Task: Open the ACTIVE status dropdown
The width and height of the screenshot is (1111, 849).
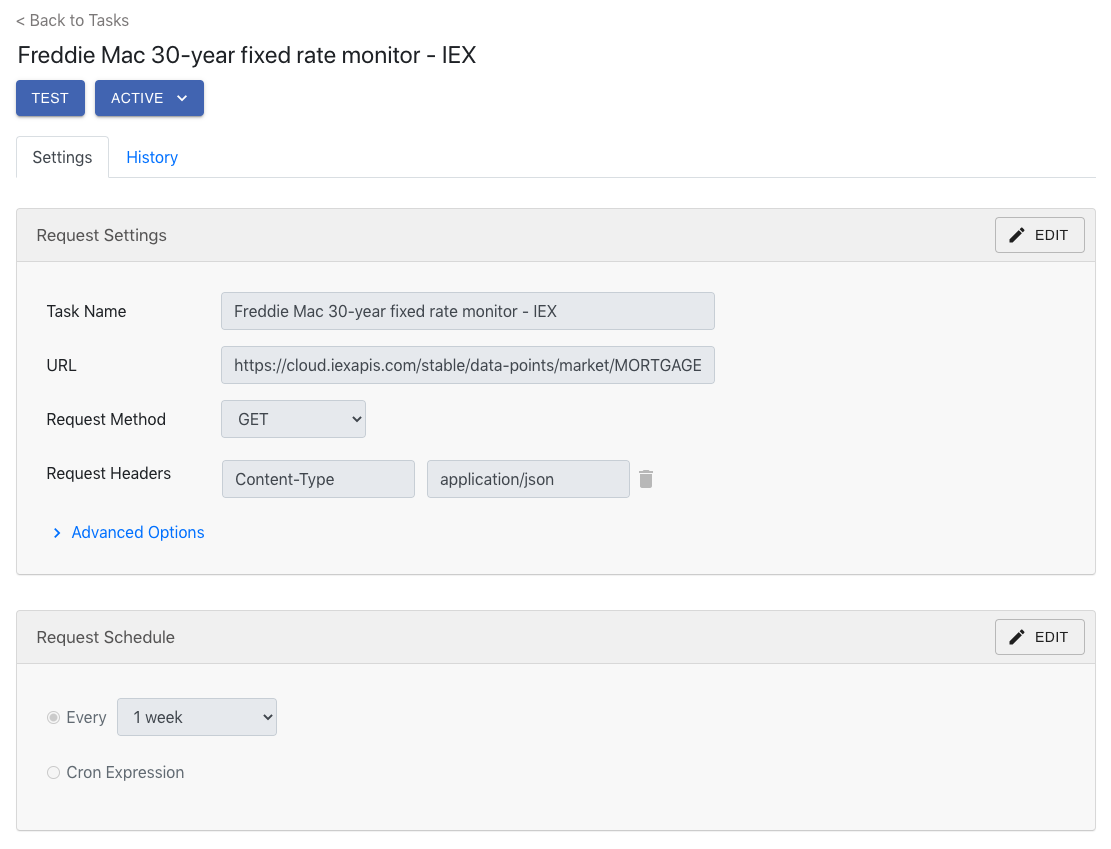Action: (150, 98)
